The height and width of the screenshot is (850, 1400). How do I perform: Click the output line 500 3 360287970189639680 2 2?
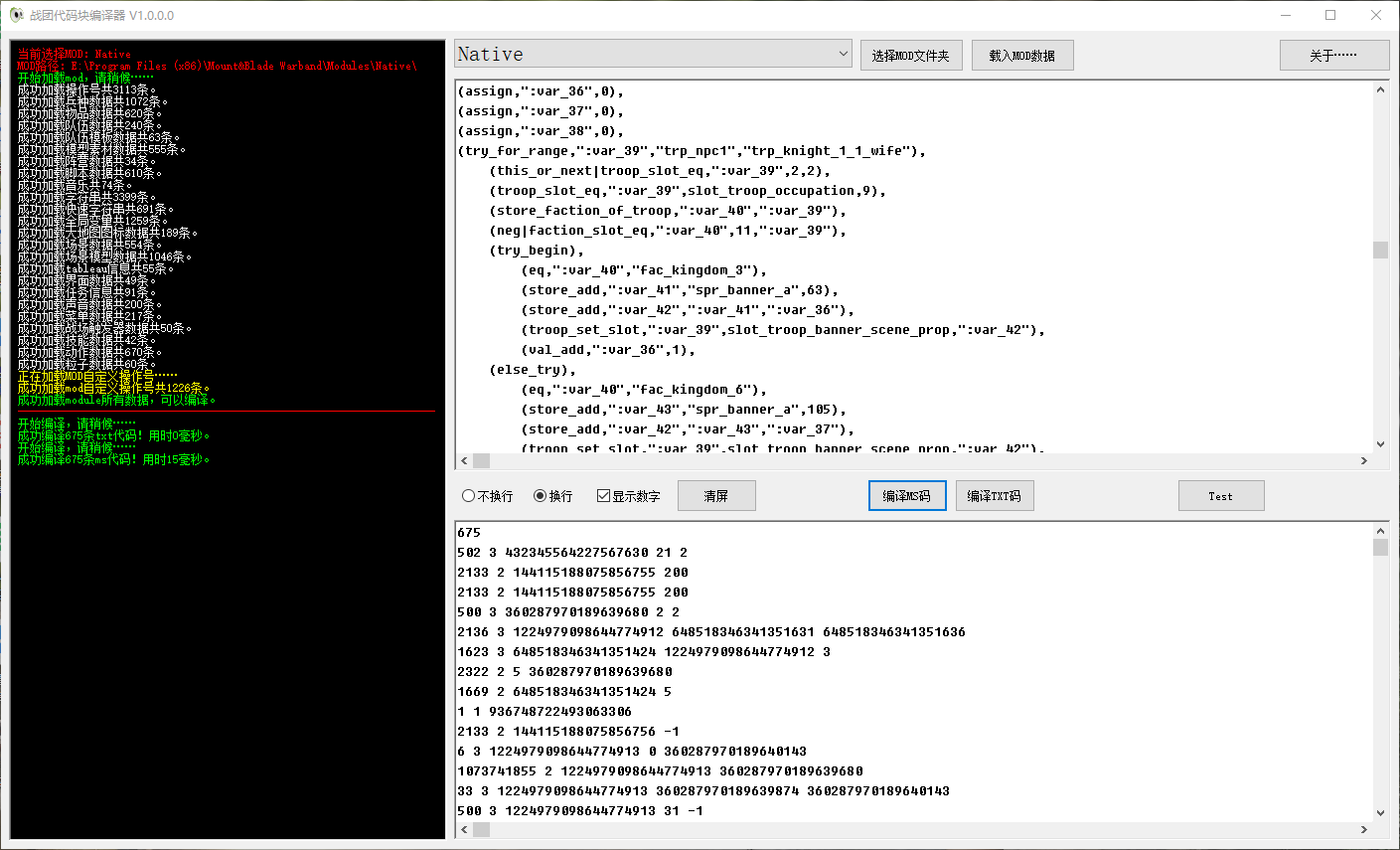click(x=568, y=612)
